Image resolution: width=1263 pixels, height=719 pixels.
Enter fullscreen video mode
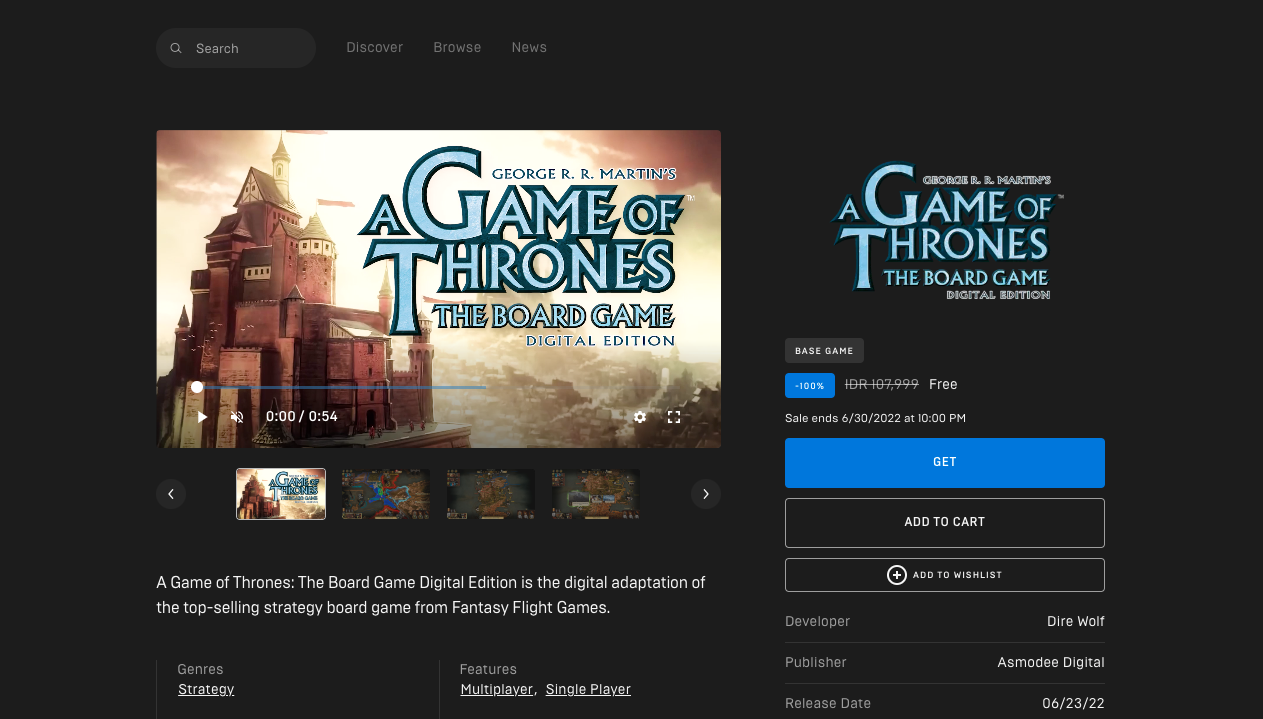pyautogui.click(x=674, y=417)
